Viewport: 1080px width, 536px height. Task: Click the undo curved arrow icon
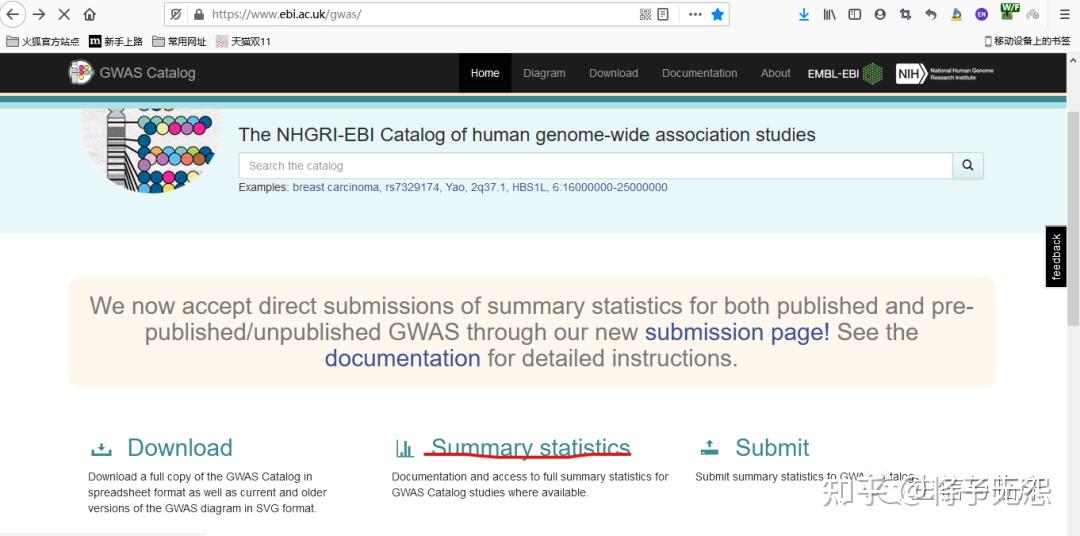coord(931,14)
